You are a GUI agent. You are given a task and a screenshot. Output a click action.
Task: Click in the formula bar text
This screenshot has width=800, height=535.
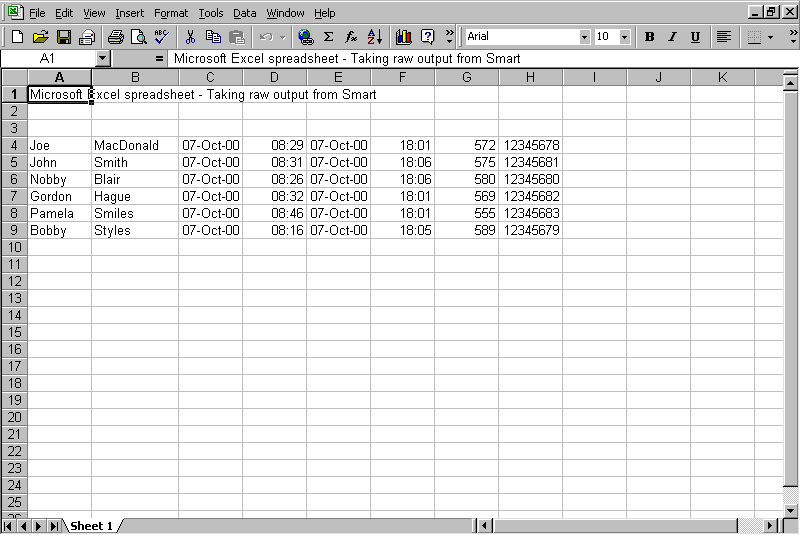tap(347, 59)
